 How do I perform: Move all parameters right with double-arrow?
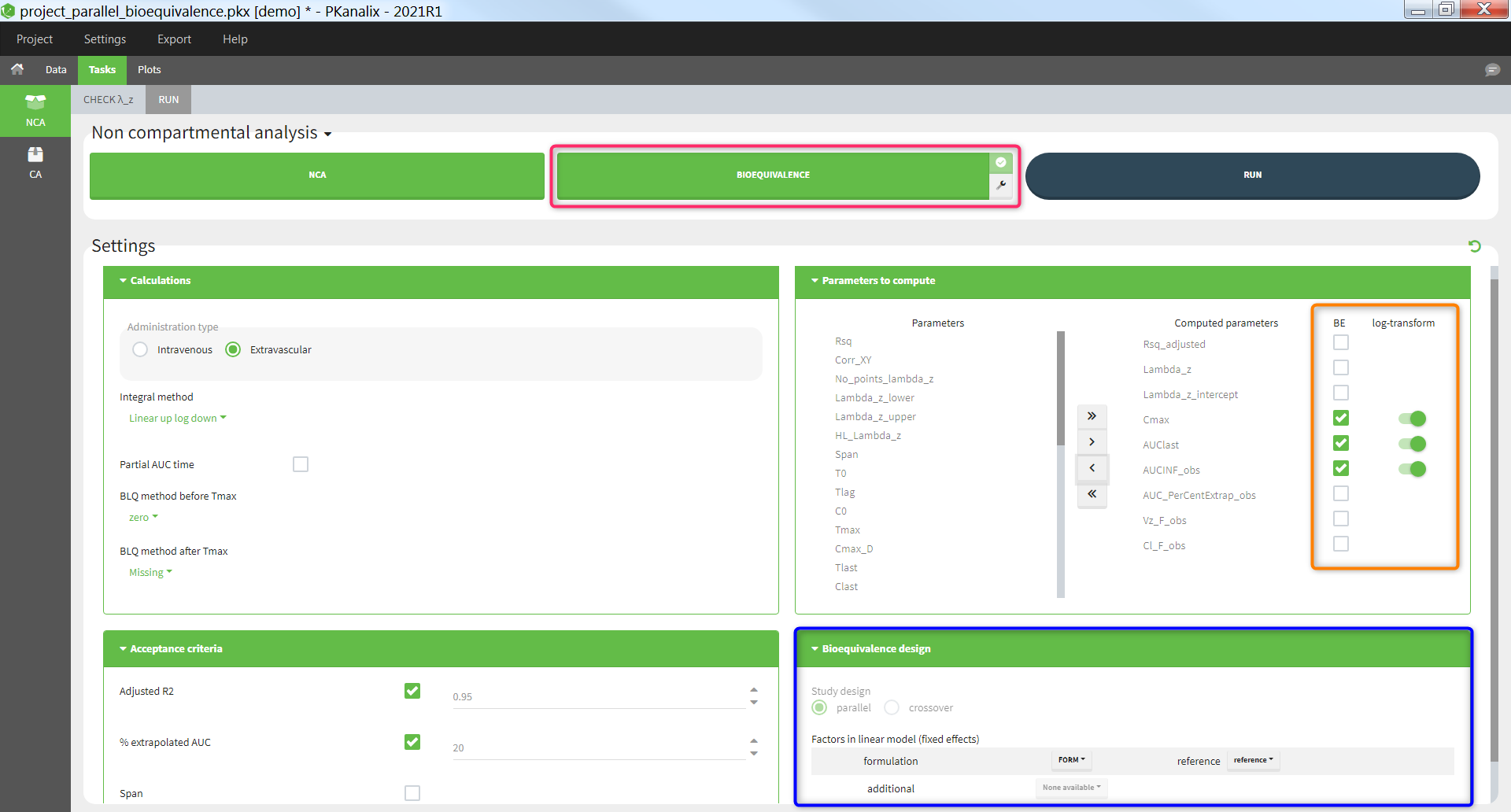[1092, 416]
